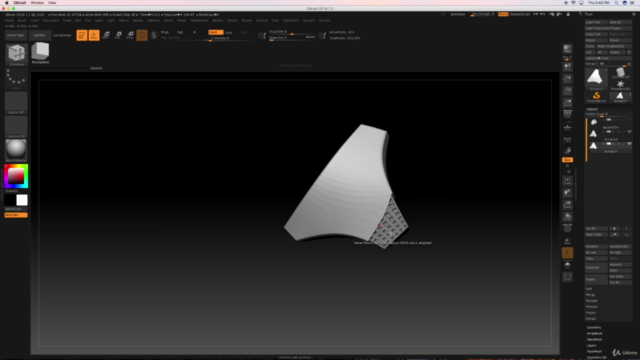
Task: Select the black secondary color swatch
Action: (x=10, y=200)
